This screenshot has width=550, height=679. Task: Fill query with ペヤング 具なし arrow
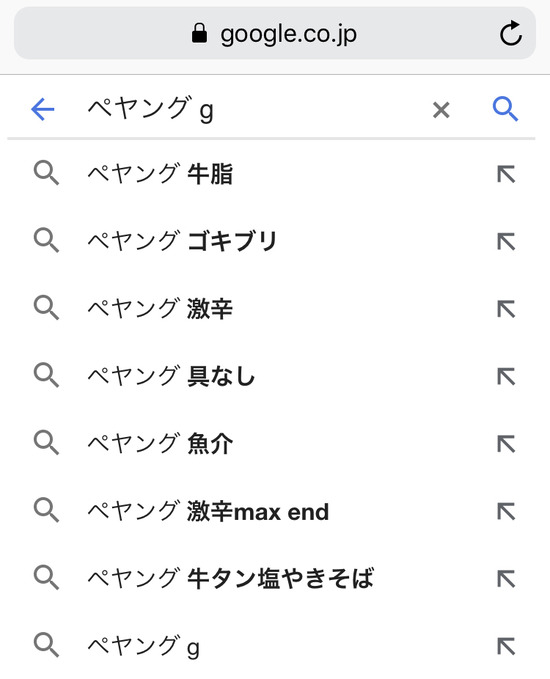point(506,376)
